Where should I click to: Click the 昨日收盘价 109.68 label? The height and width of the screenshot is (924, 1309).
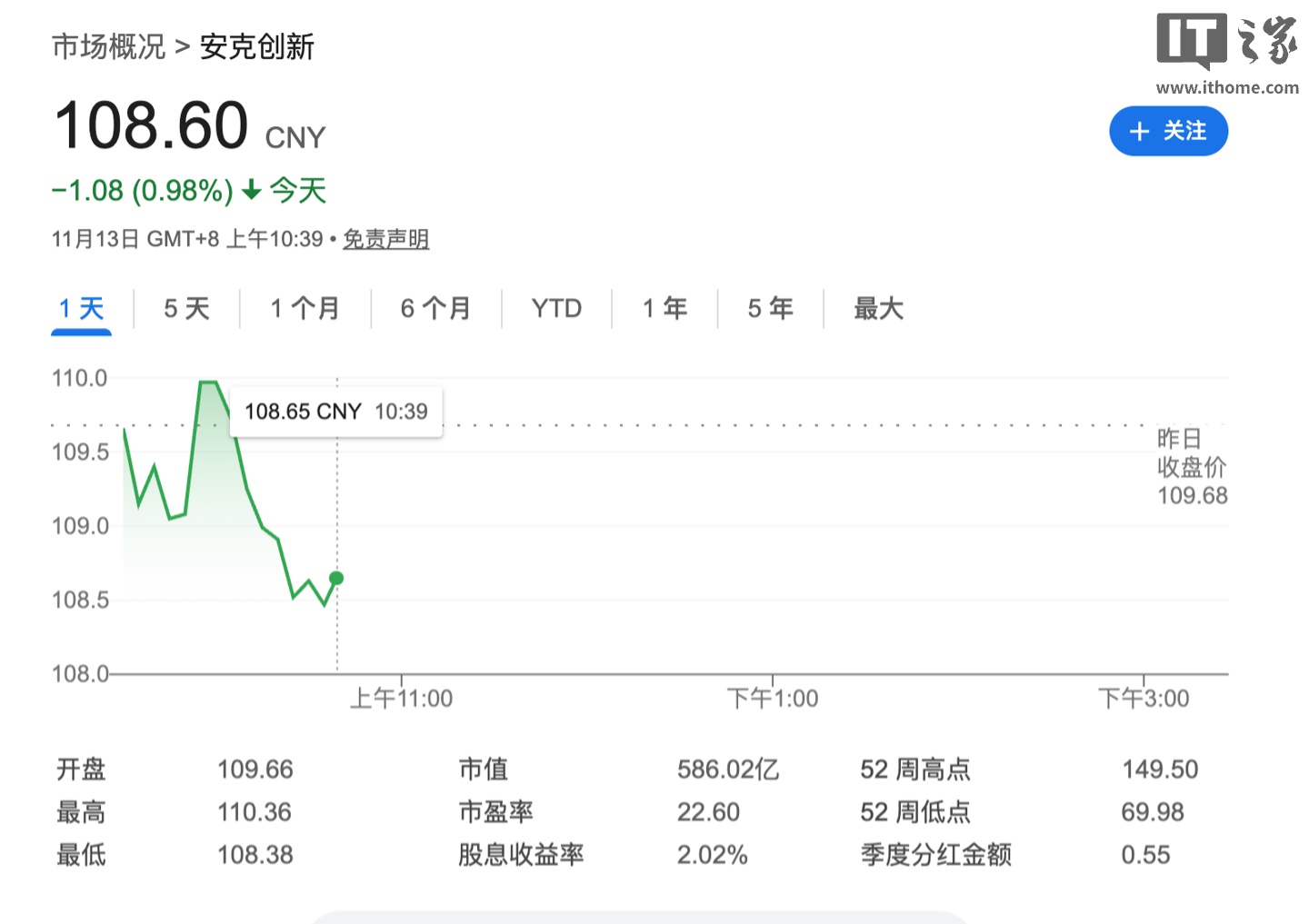tap(1192, 466)
